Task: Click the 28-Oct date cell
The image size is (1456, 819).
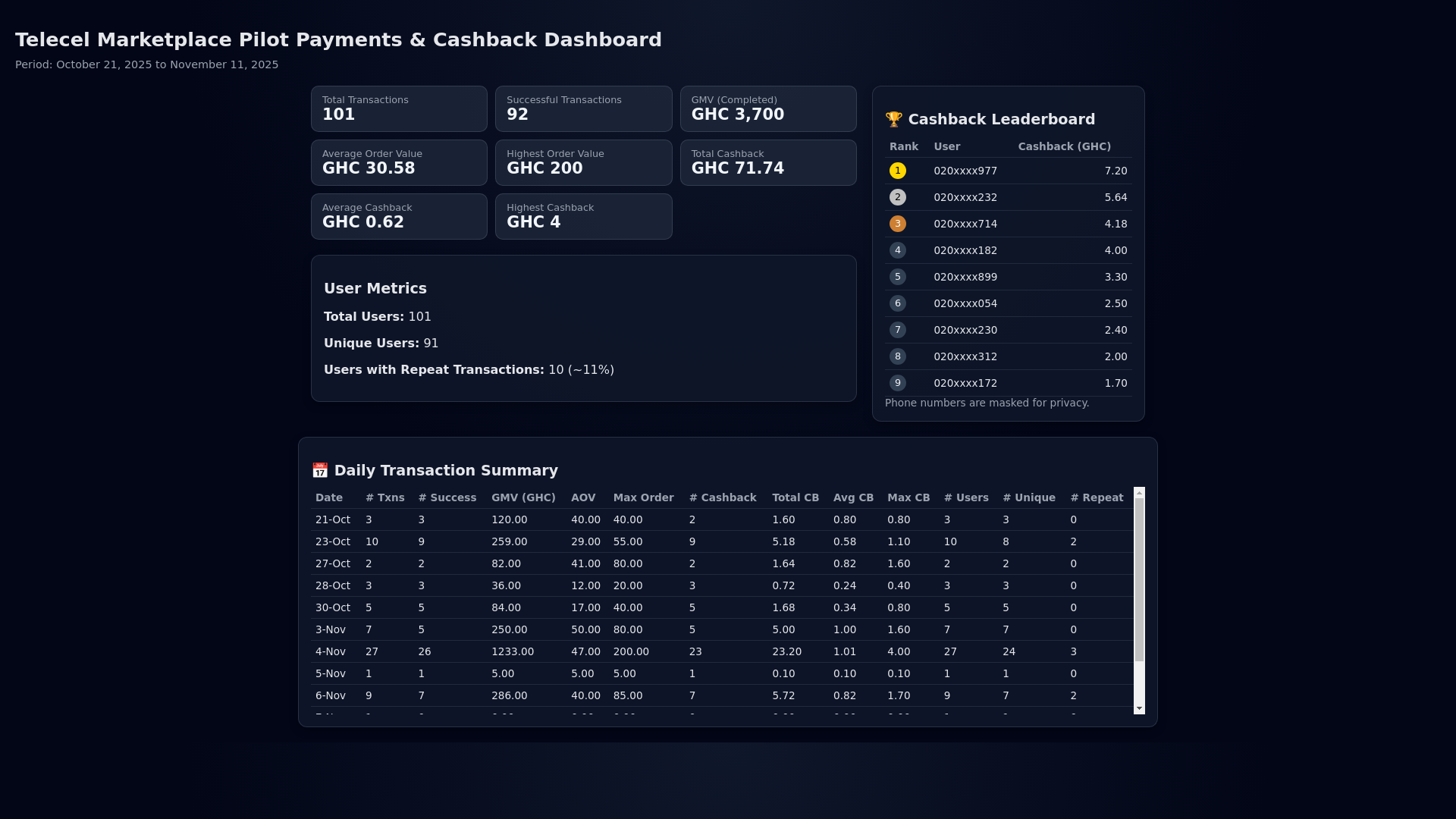Action: pos(333,585)
